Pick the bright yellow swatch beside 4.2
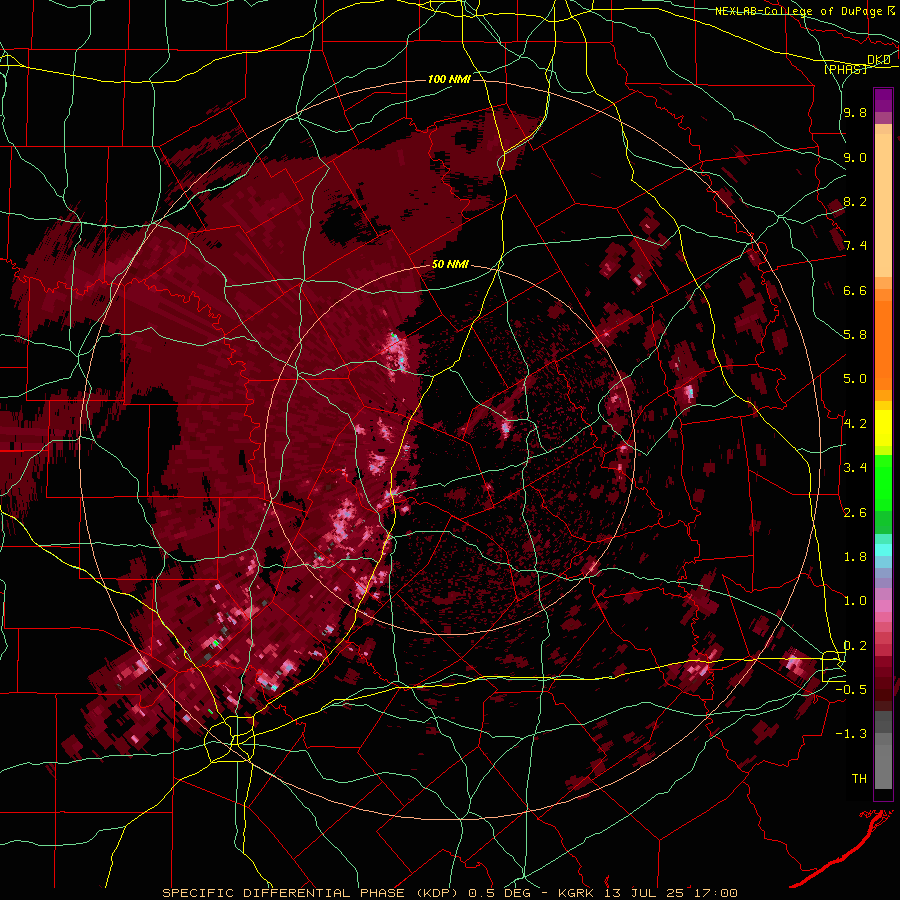Screen dimensions: 900x900 click(883, 428)
